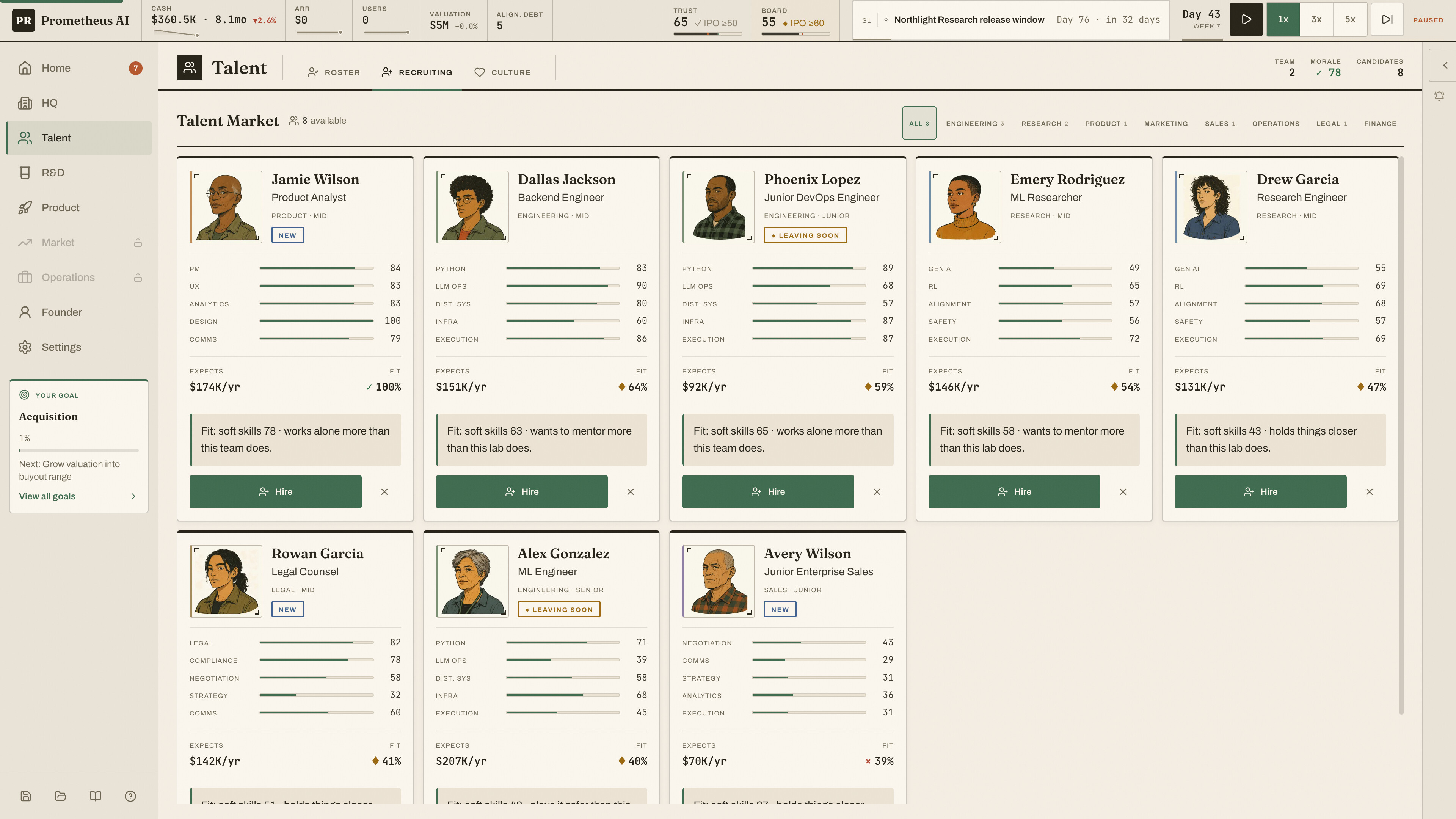Dismiss candidate Phoenix Lopez

click(877, 492)
